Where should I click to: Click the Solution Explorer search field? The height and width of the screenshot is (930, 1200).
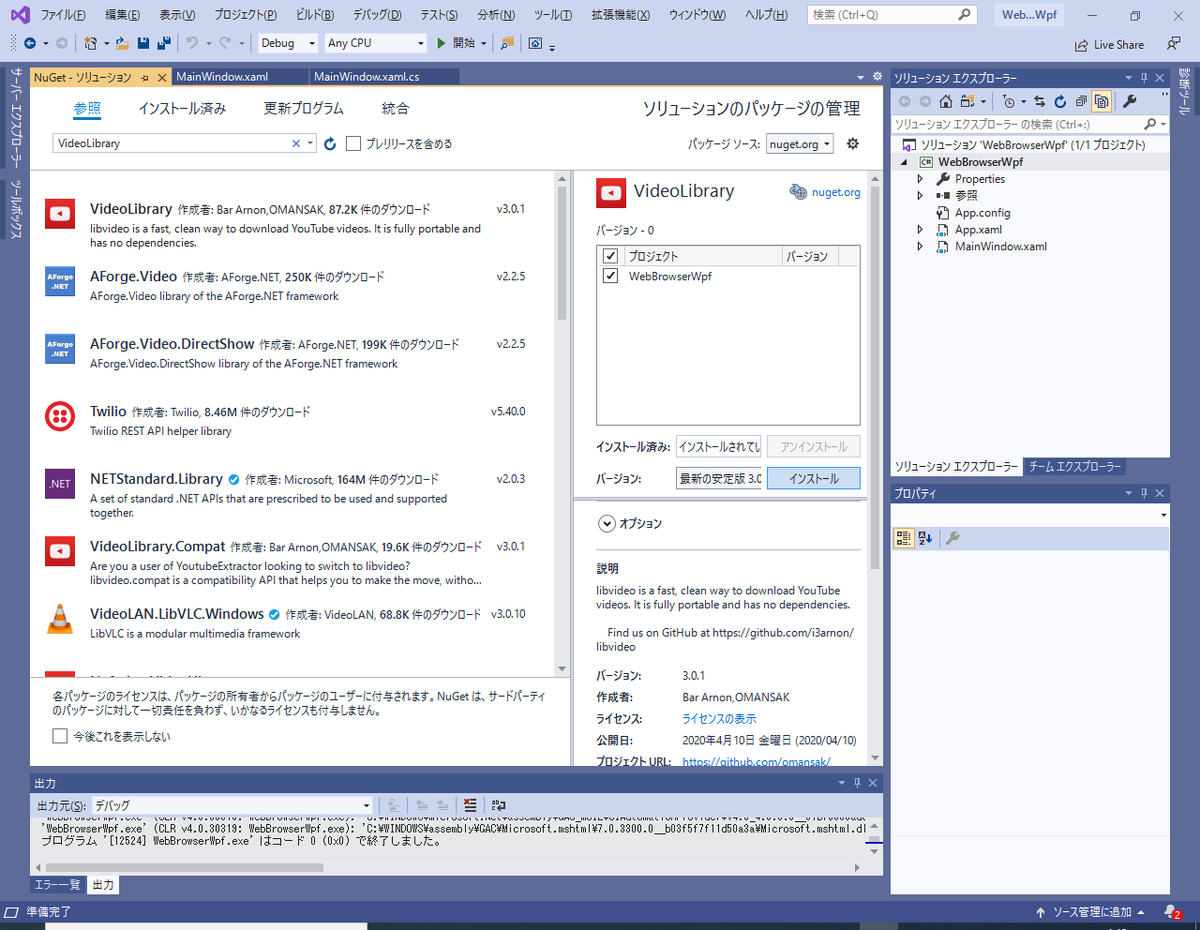(1030, 124)
